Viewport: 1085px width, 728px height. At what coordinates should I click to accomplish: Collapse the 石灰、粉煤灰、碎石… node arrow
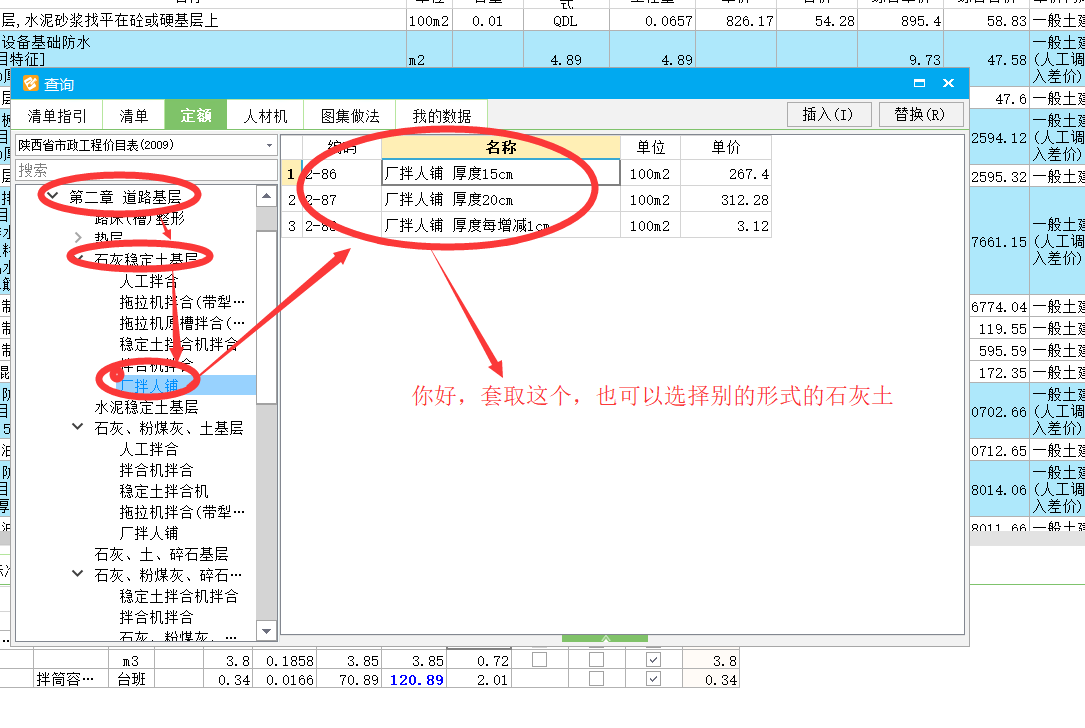(x=78, y=574)
